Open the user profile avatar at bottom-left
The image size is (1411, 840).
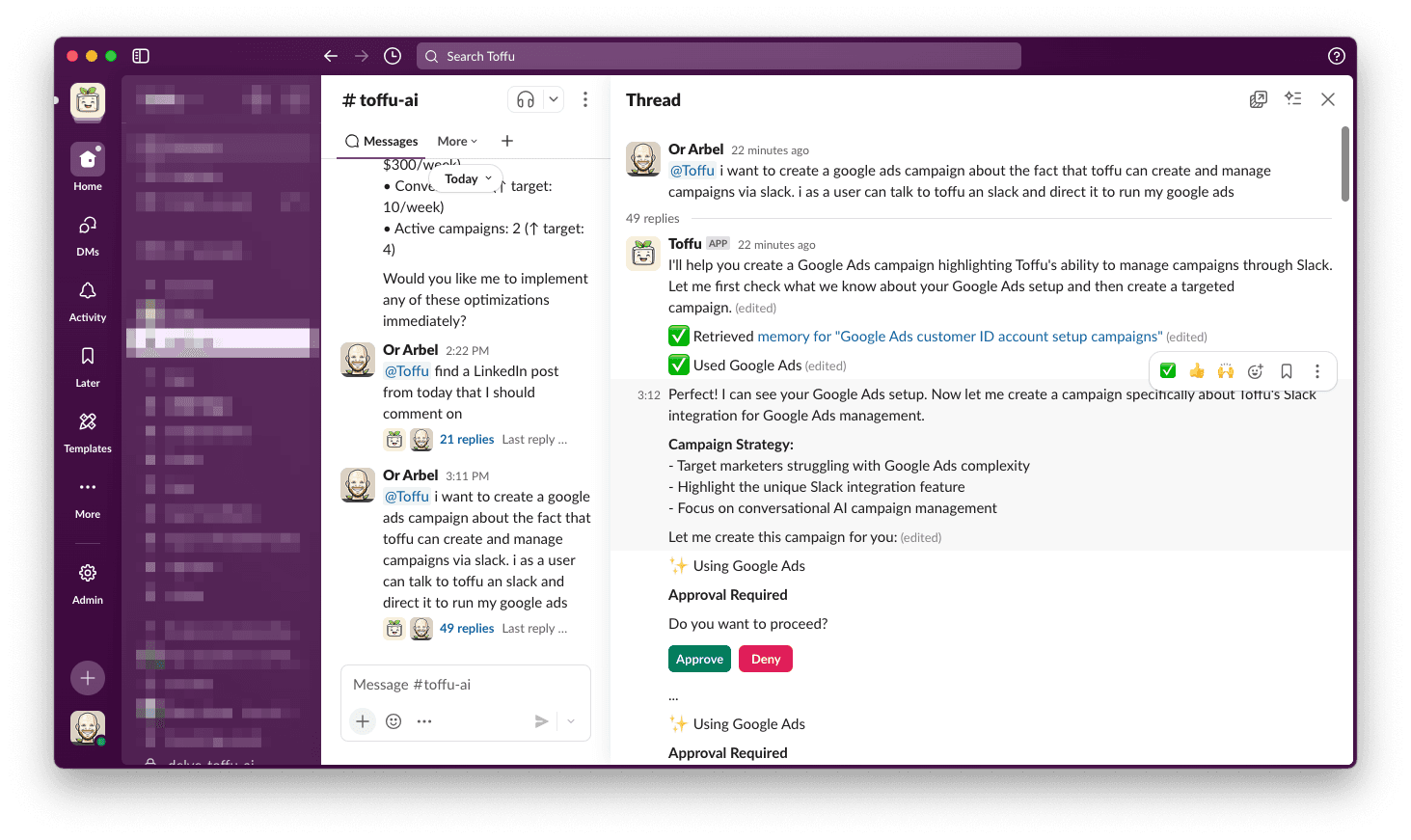coord(88,728)
